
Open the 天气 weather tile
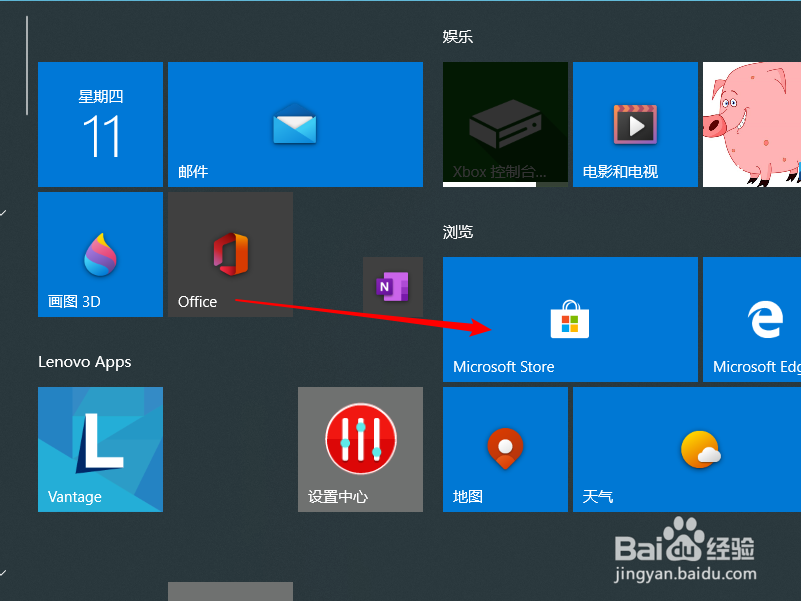687,449
